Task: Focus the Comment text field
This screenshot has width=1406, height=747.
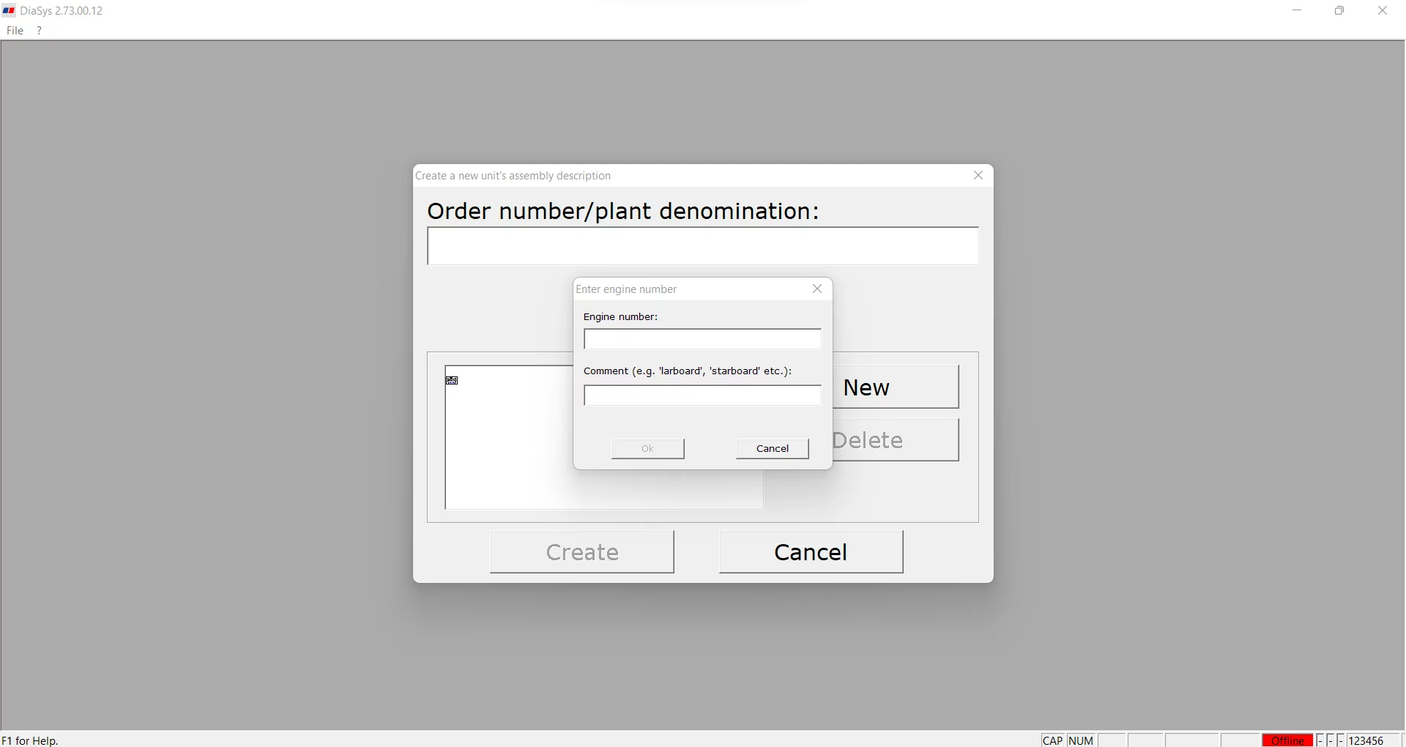Action: 702,396
